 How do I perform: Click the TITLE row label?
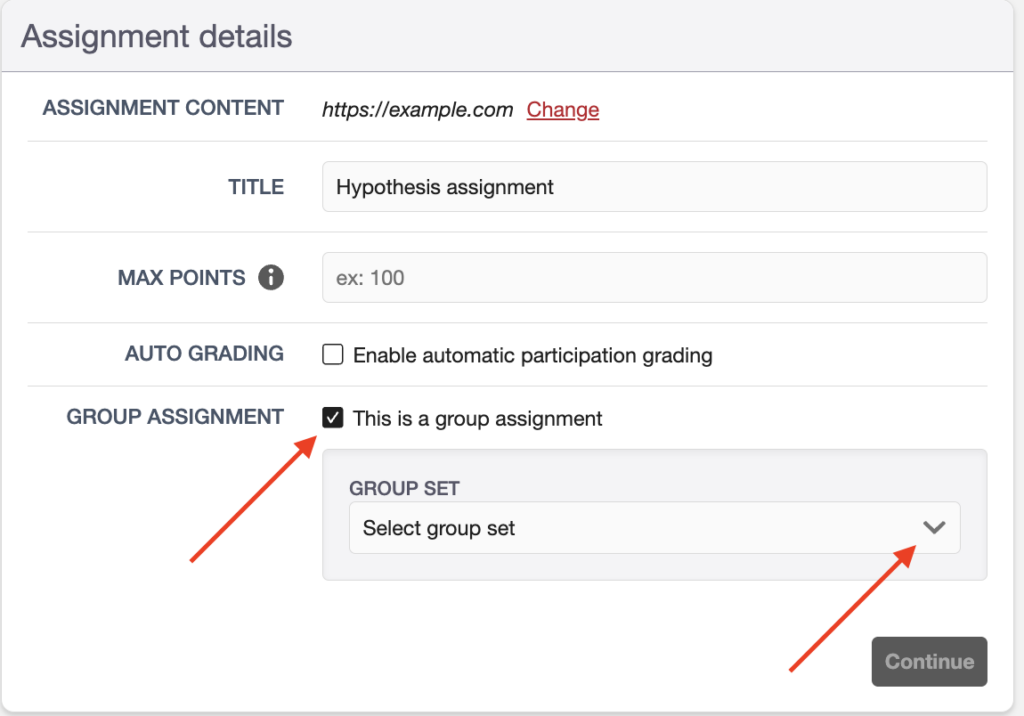click(256, 187)
